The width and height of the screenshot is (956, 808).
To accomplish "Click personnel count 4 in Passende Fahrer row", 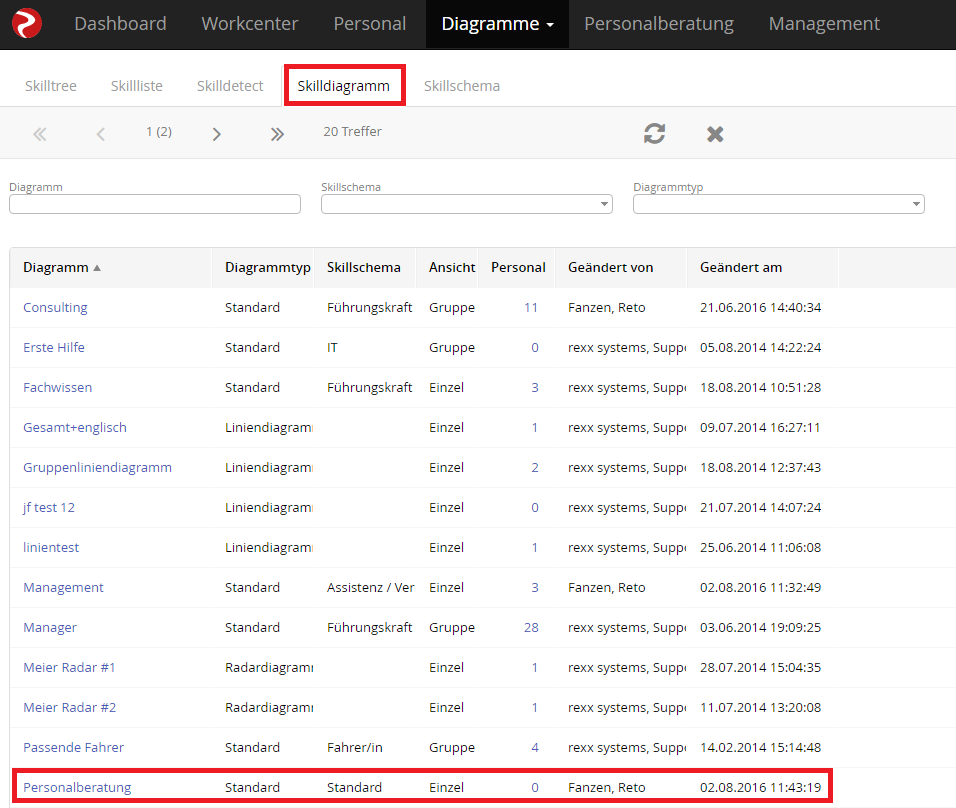I will click(535, 748).
